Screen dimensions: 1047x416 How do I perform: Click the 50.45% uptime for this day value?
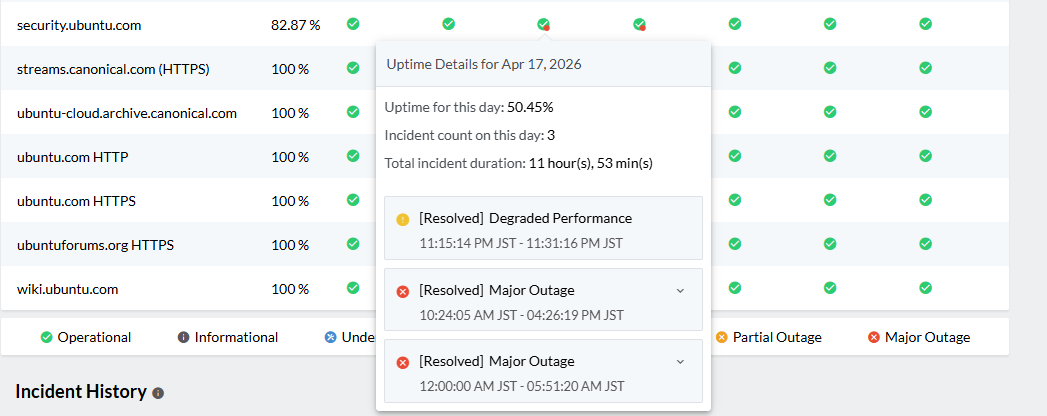[530, 107]
